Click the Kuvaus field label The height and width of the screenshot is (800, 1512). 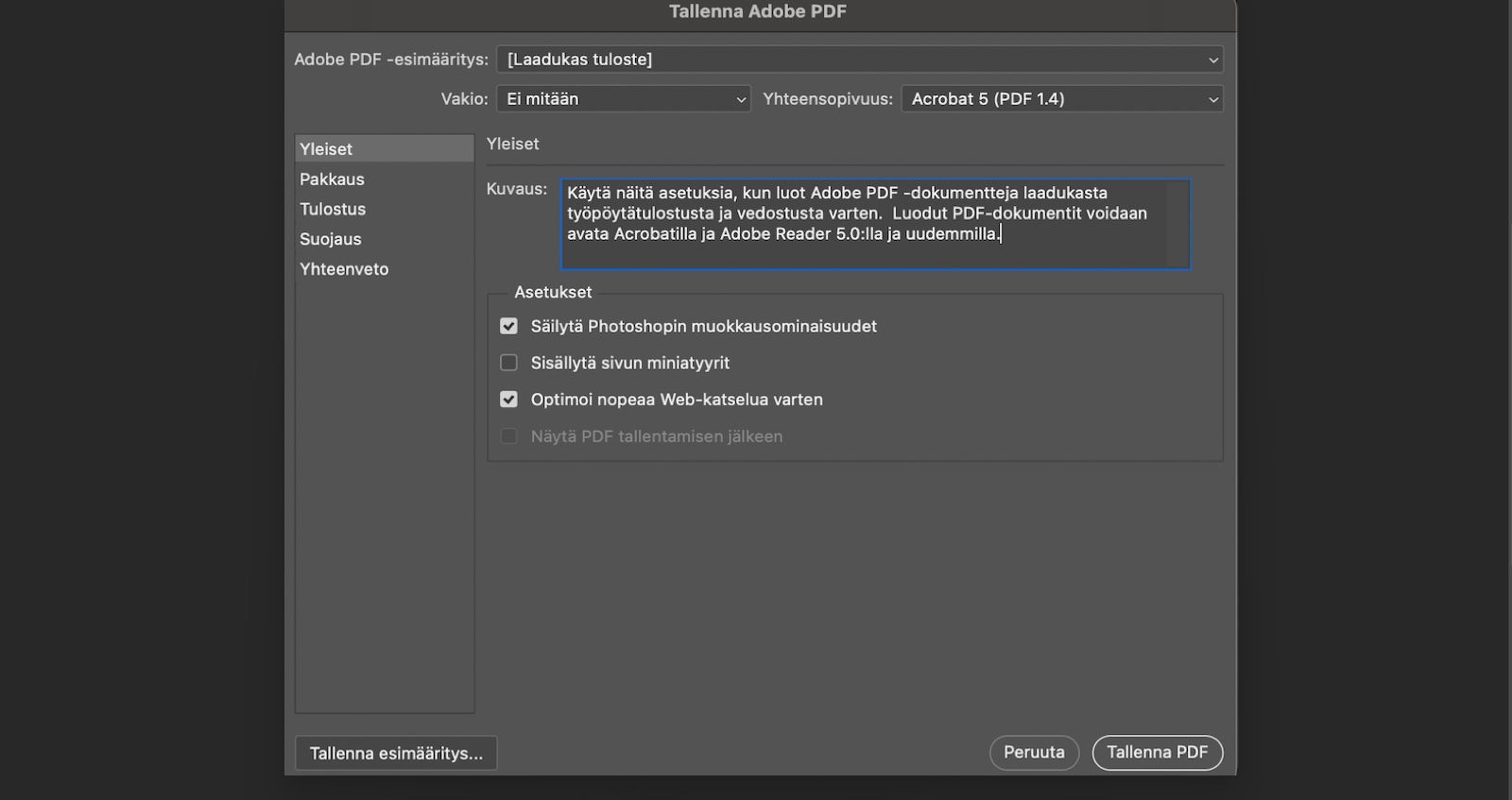tap(517, 189)
